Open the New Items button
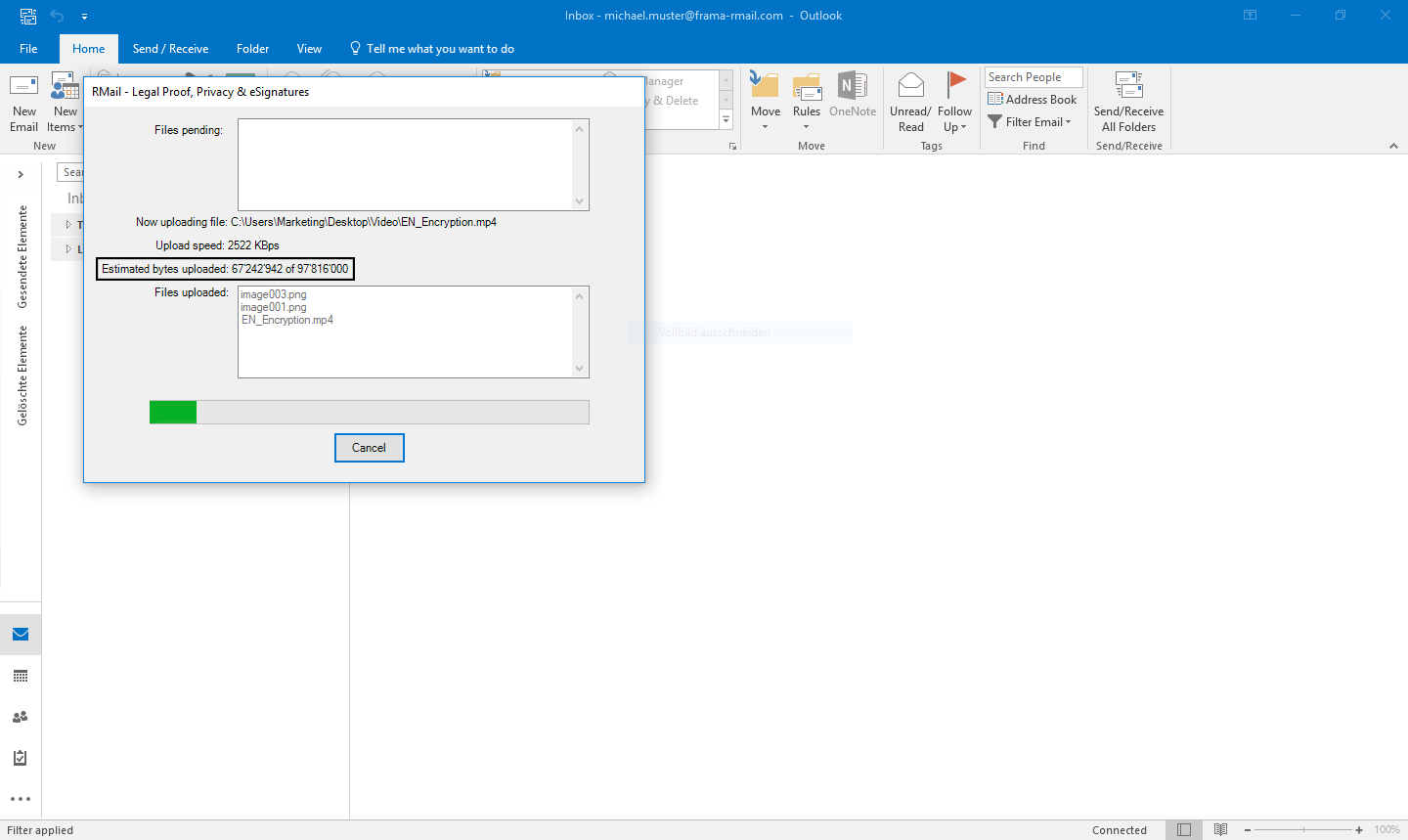The image size is (1408, 840). 66,102
